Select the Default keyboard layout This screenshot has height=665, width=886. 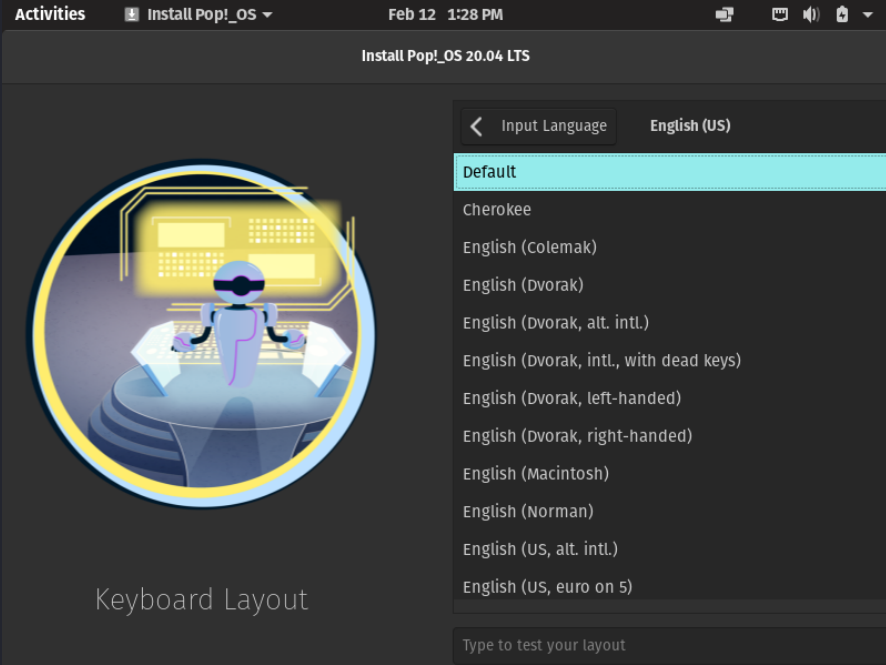tap(670, 172)
